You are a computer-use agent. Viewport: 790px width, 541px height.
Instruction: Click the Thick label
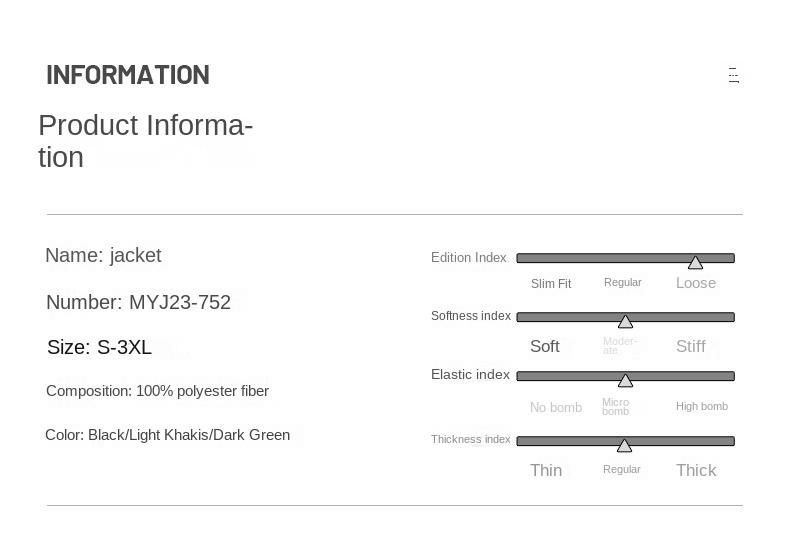tap(696, 470)
